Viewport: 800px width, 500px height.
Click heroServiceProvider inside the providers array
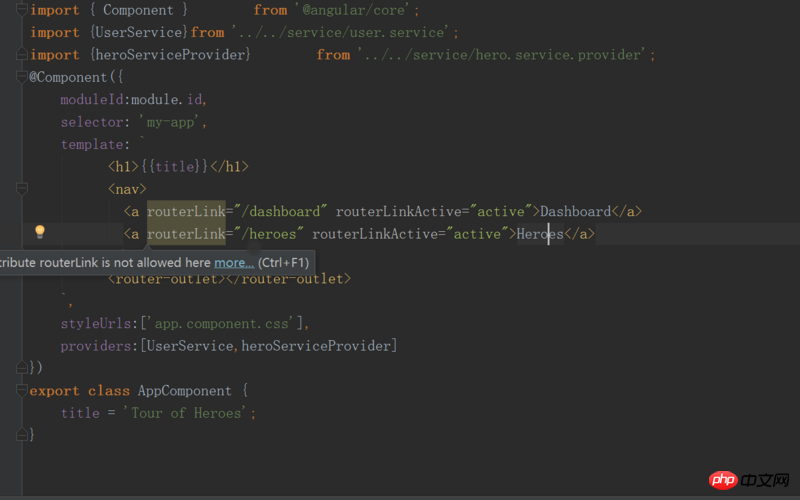[316, 346]
